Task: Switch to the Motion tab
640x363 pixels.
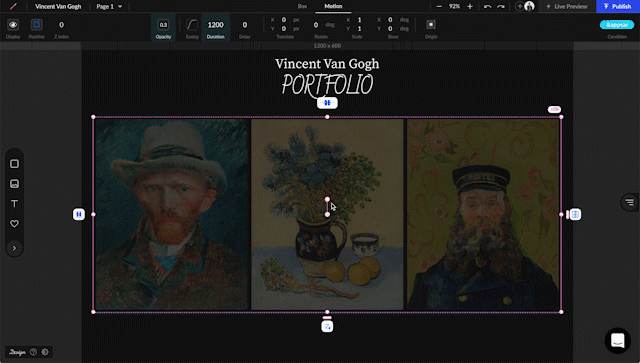Action: click(333, 6)
